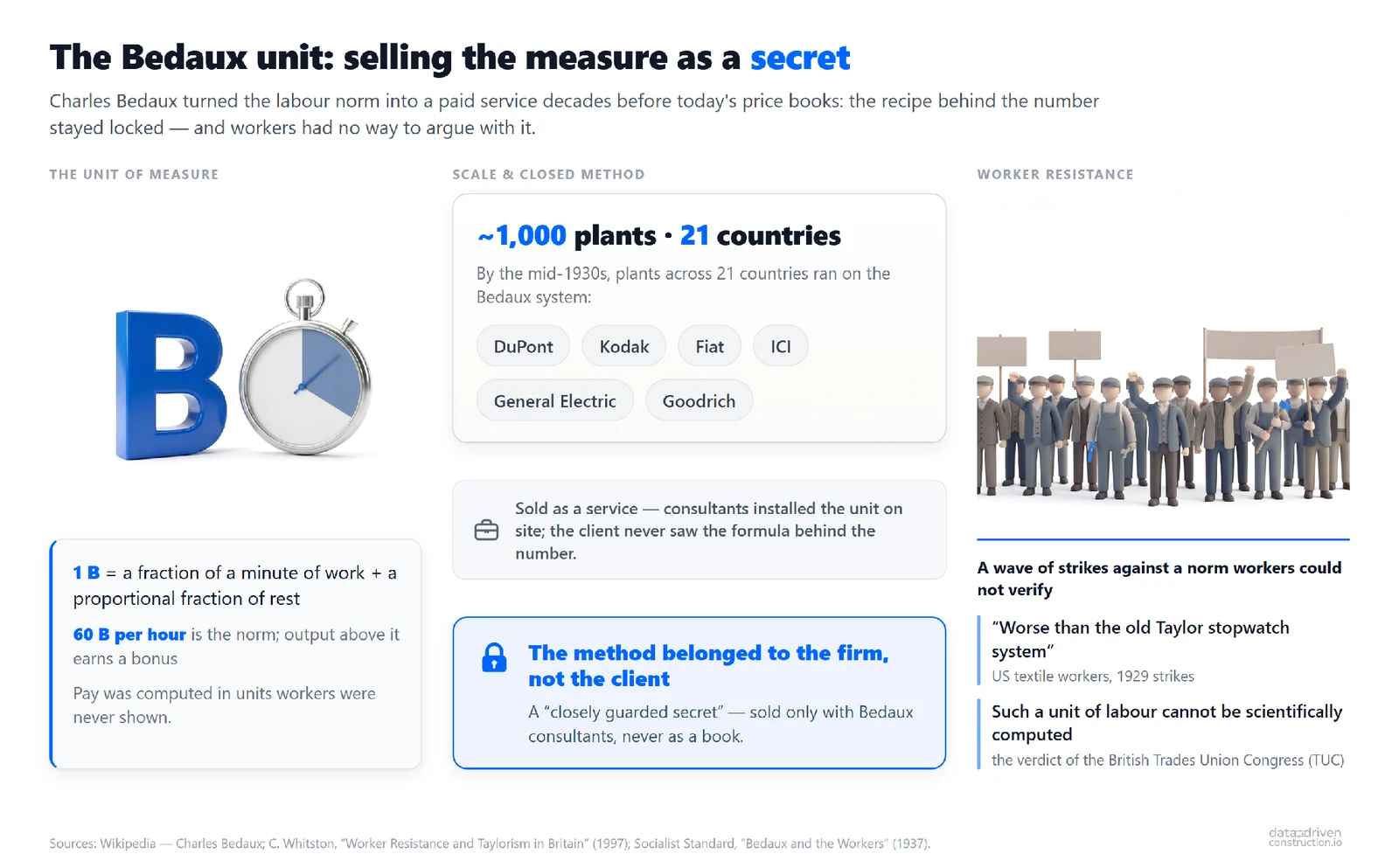This screenshot has width=1399, height=868.
Task: Select the DuPont company chip
Action: click(523, 346)
